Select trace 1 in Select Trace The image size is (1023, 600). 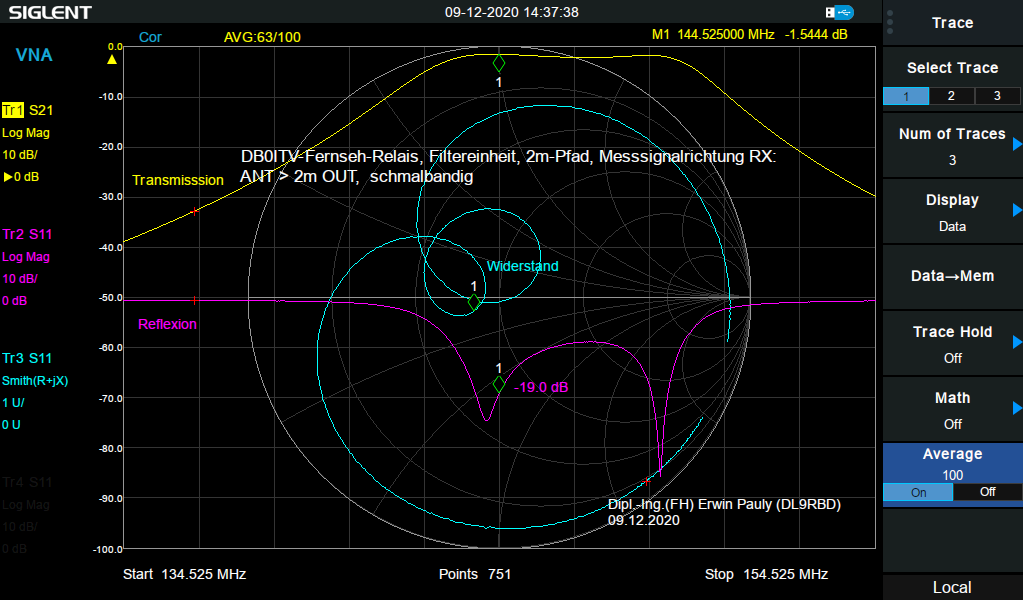[906, 96]
